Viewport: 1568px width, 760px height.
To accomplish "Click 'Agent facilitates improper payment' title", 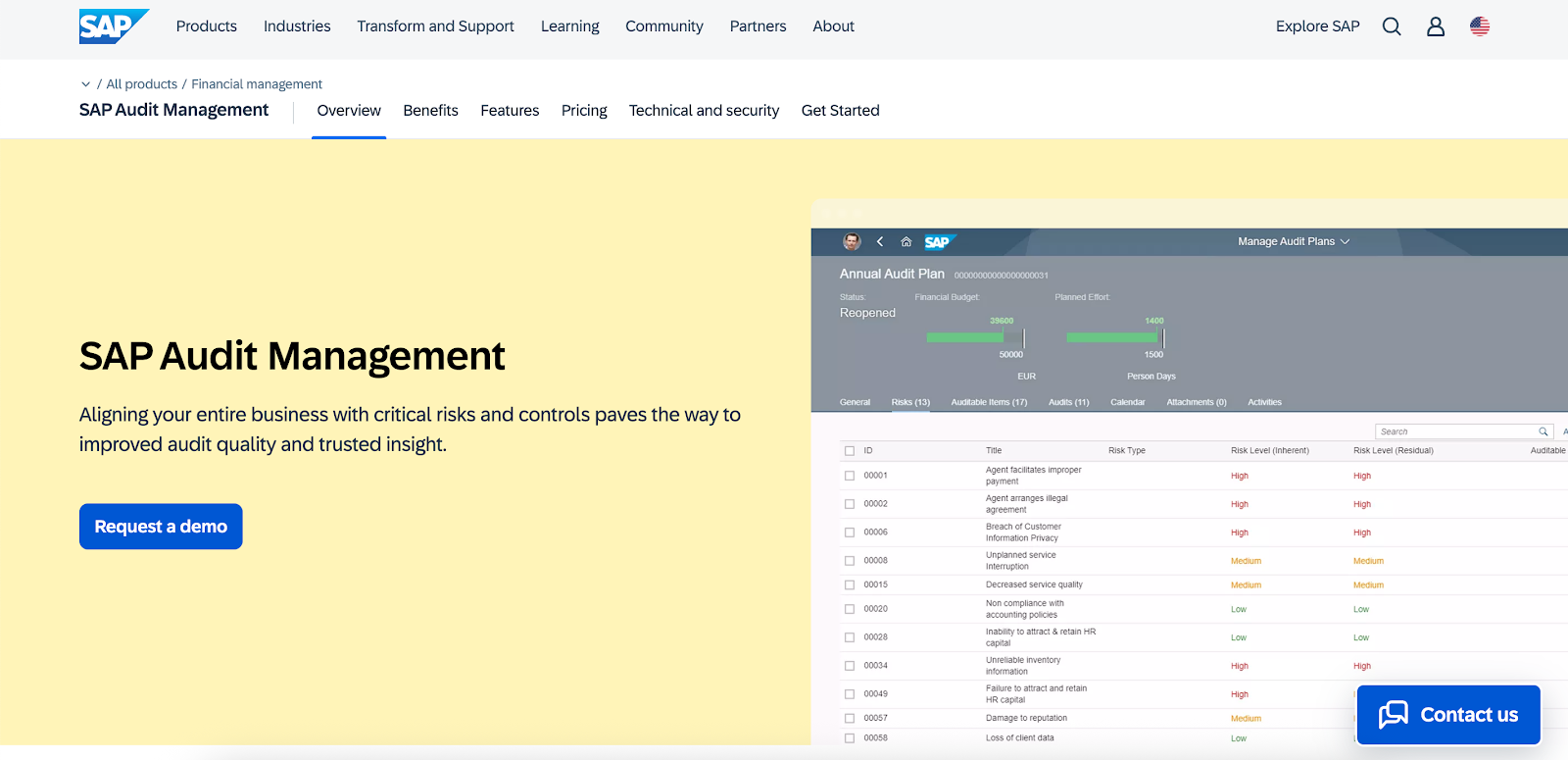I will coord(1033,476).
